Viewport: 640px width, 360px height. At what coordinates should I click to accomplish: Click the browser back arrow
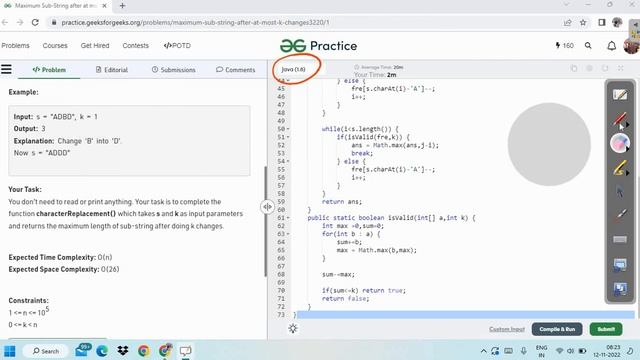[x=5, y=22]
